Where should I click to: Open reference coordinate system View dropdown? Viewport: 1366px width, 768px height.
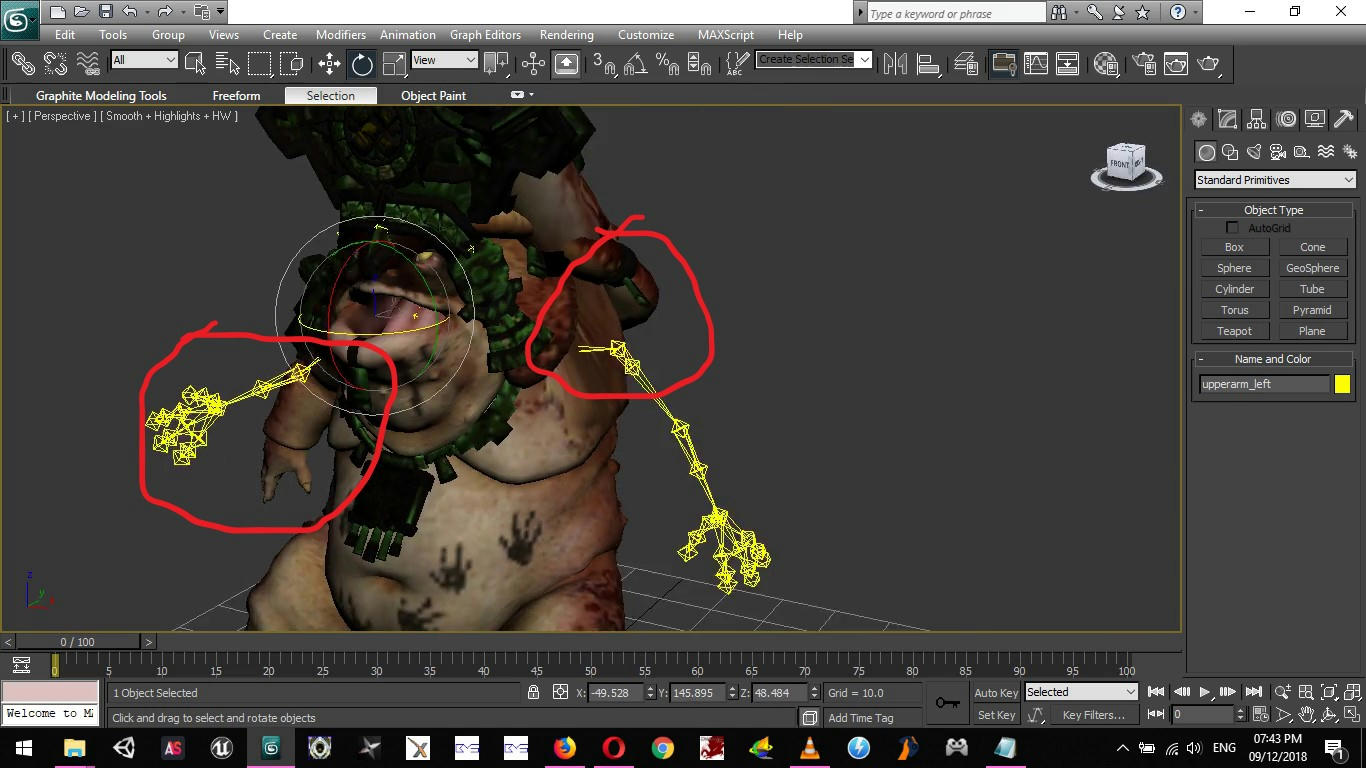click(x=444, y=60)
